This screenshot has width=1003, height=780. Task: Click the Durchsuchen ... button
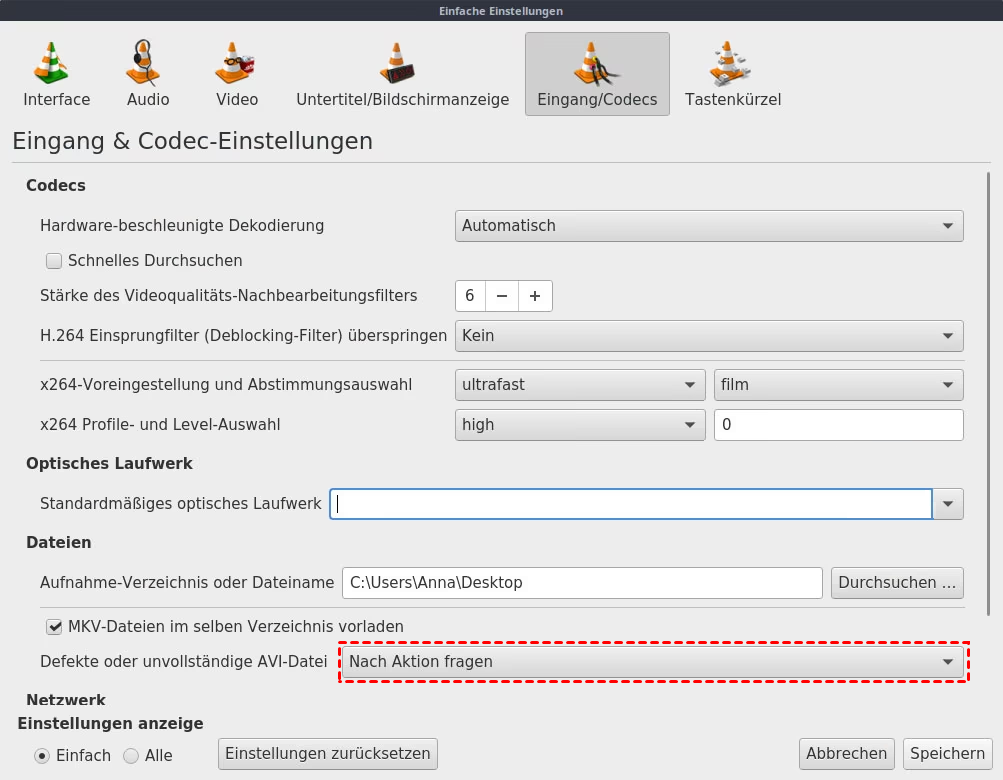(x=897, y=583)
